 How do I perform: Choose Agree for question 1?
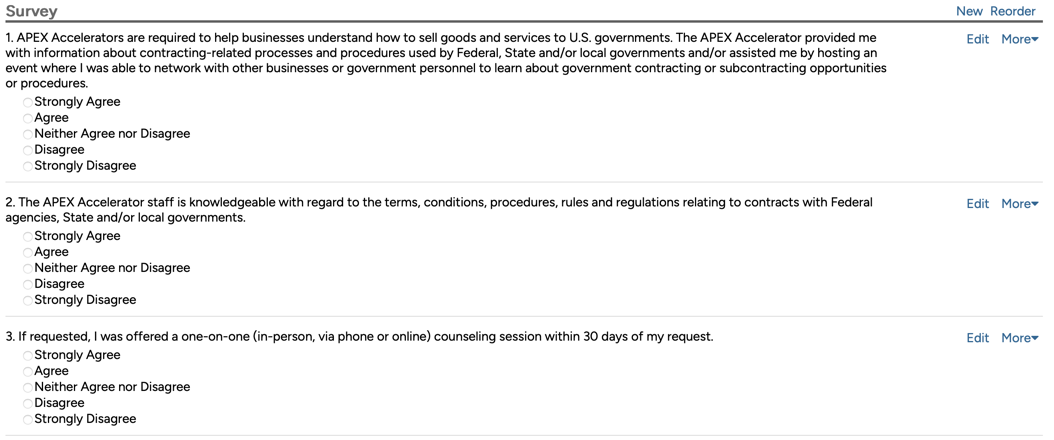point(28,118)
